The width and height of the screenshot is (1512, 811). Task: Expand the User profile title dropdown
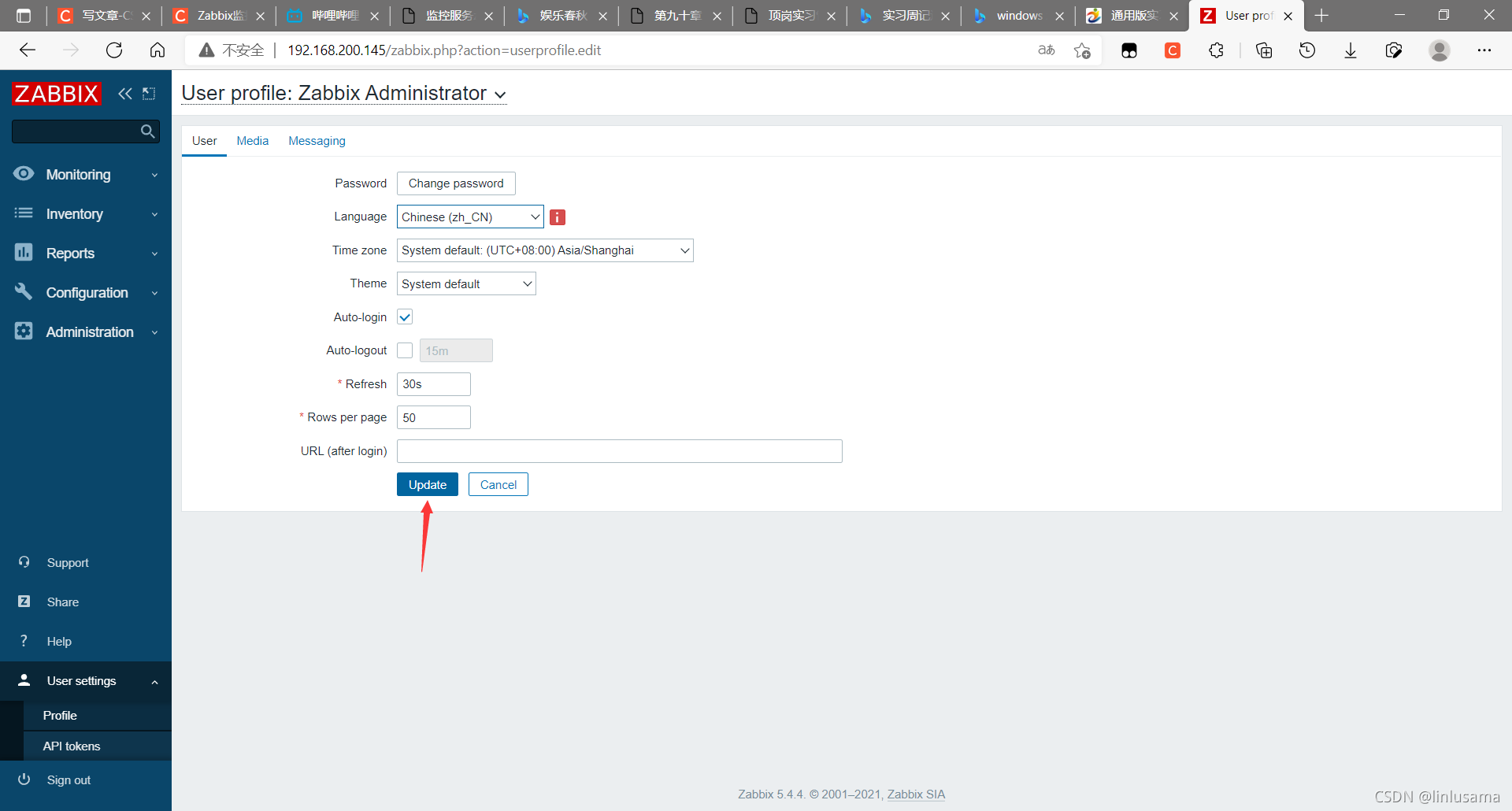500,94
